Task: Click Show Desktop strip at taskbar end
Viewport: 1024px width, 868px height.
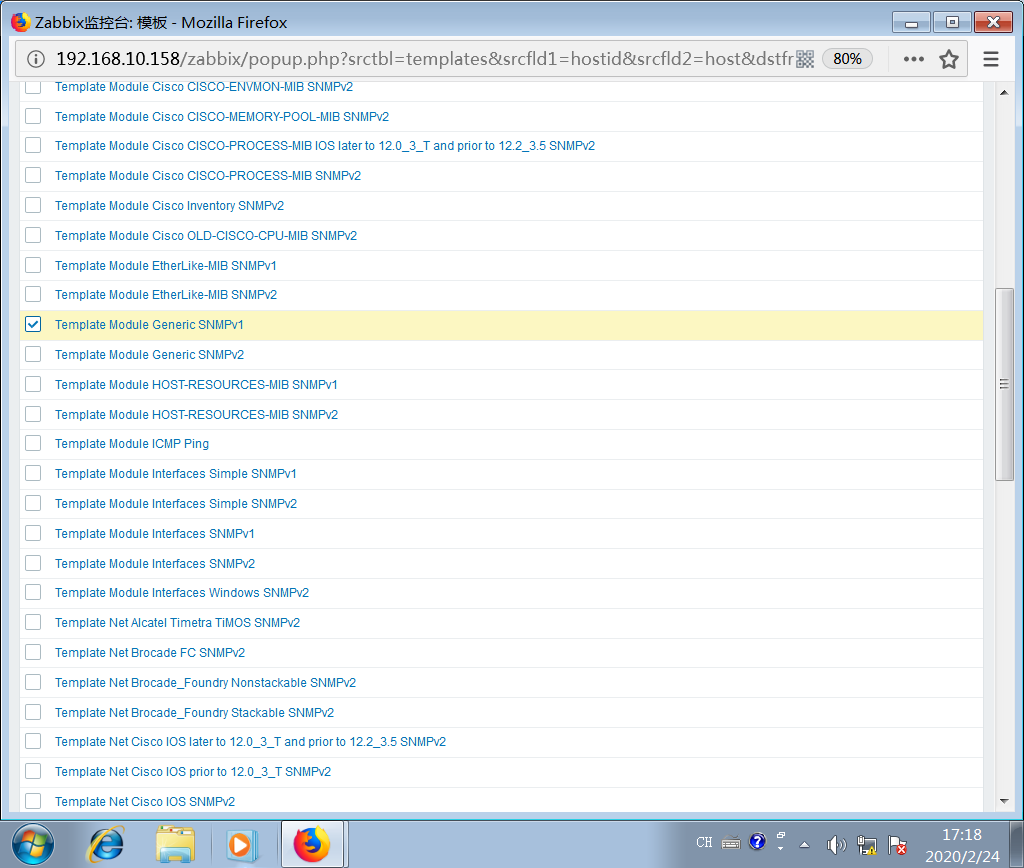Action: point(1017,844)
